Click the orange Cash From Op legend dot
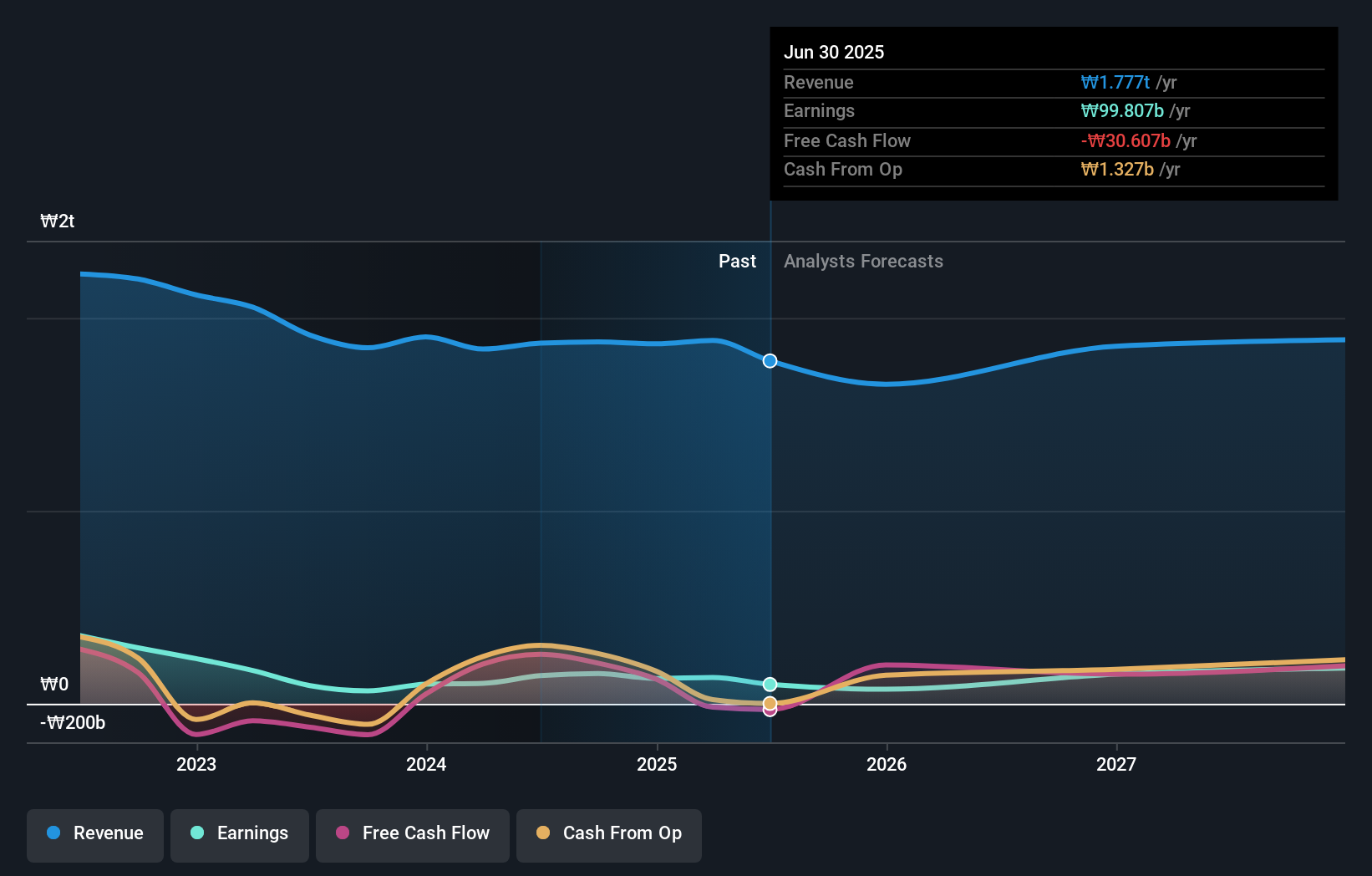Viewport: 1372px width, 876px height. pyautogui.click(x=543, y=833)
